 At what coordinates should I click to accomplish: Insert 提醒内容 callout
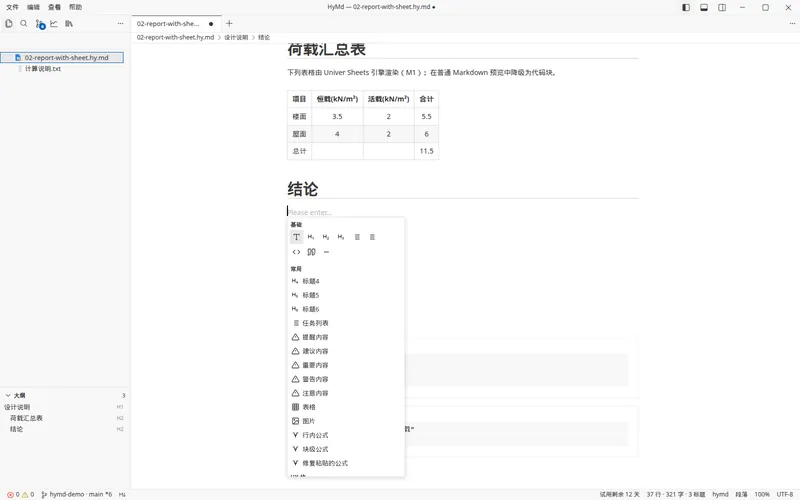click(346, 337)
